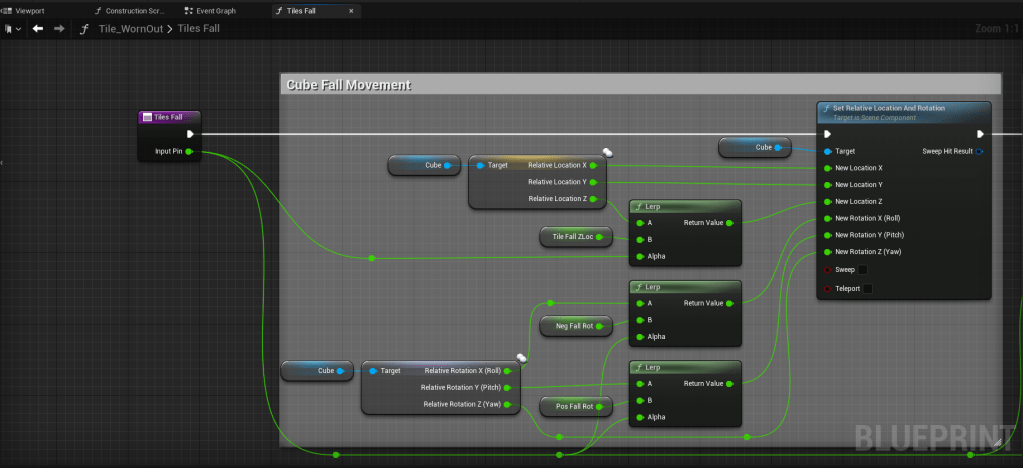Click the execution output pin on Tiles Fall node
The image size is (1023, 468).
pyautogui.click(x=190, y=134)
